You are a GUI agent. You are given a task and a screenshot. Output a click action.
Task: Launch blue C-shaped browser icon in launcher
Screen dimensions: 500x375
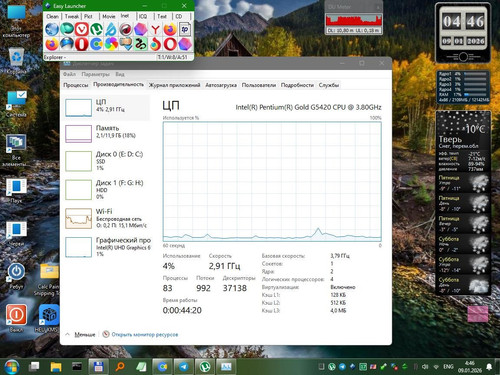point(96,44)
